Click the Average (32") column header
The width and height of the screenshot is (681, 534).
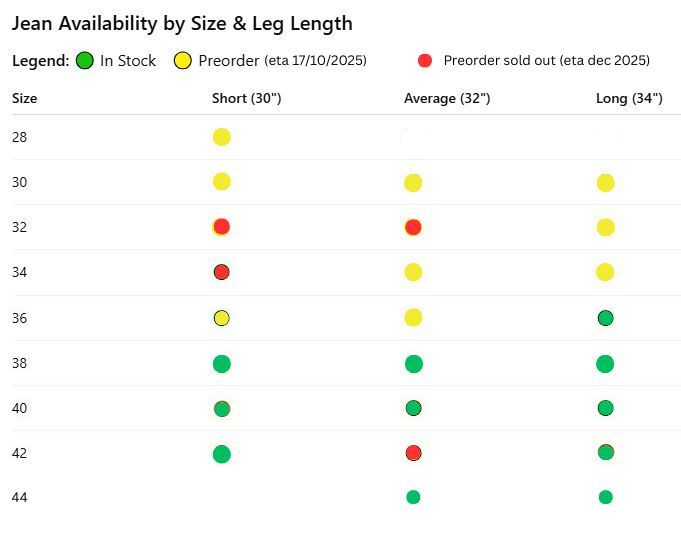[447, 99]
